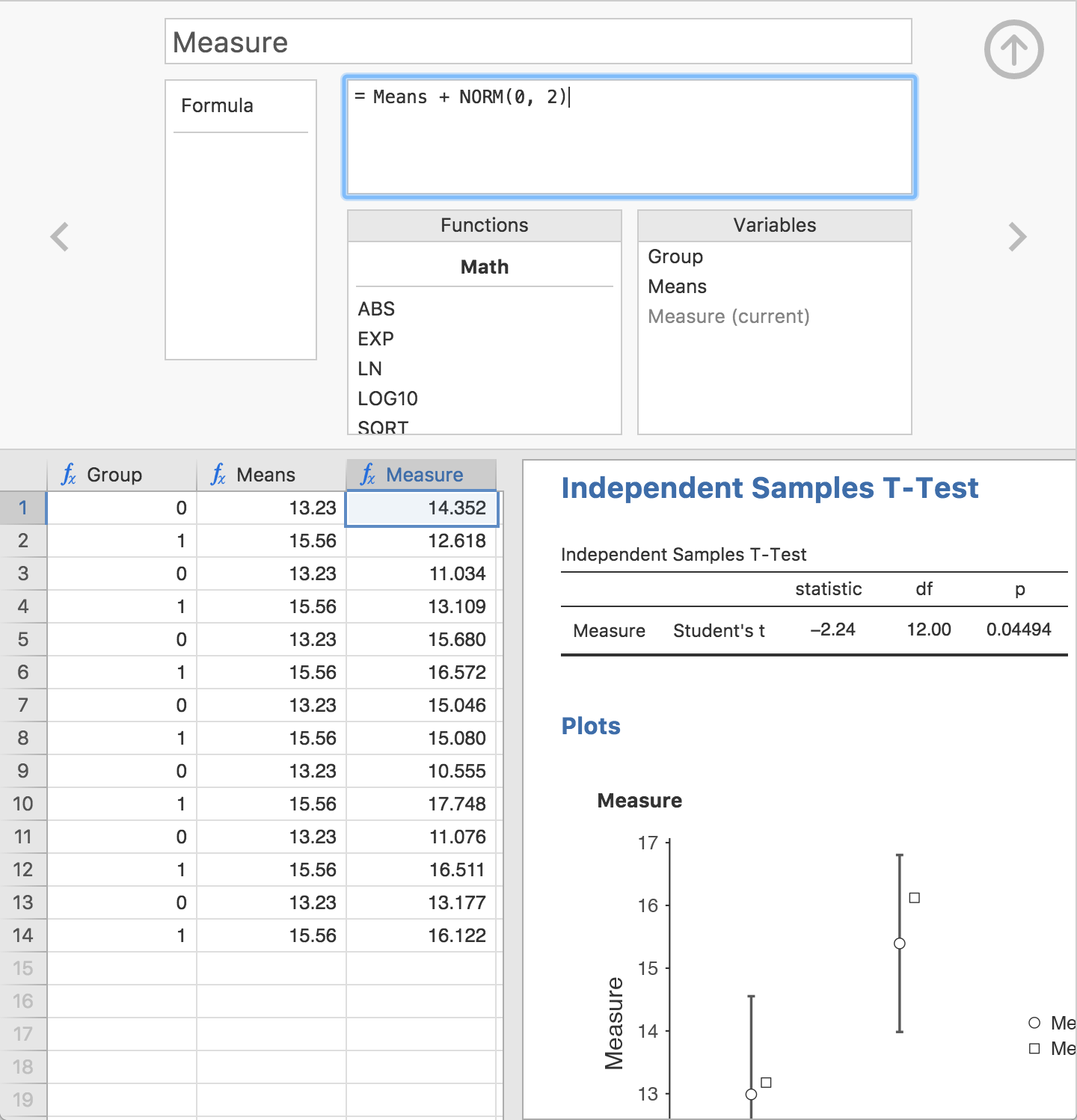Select the ABS function

pos(376,309)
